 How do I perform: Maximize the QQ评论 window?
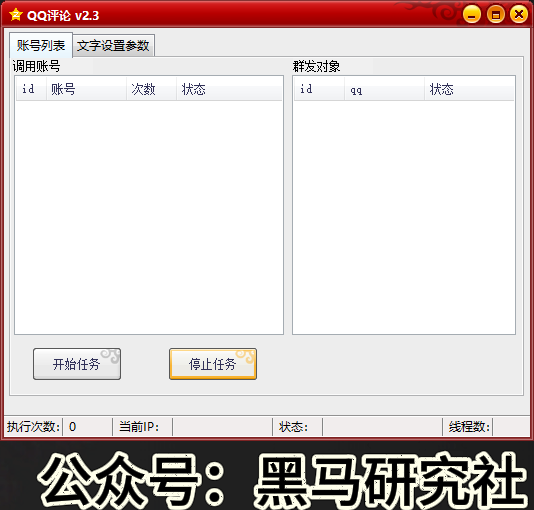click(x=496, y=15)
